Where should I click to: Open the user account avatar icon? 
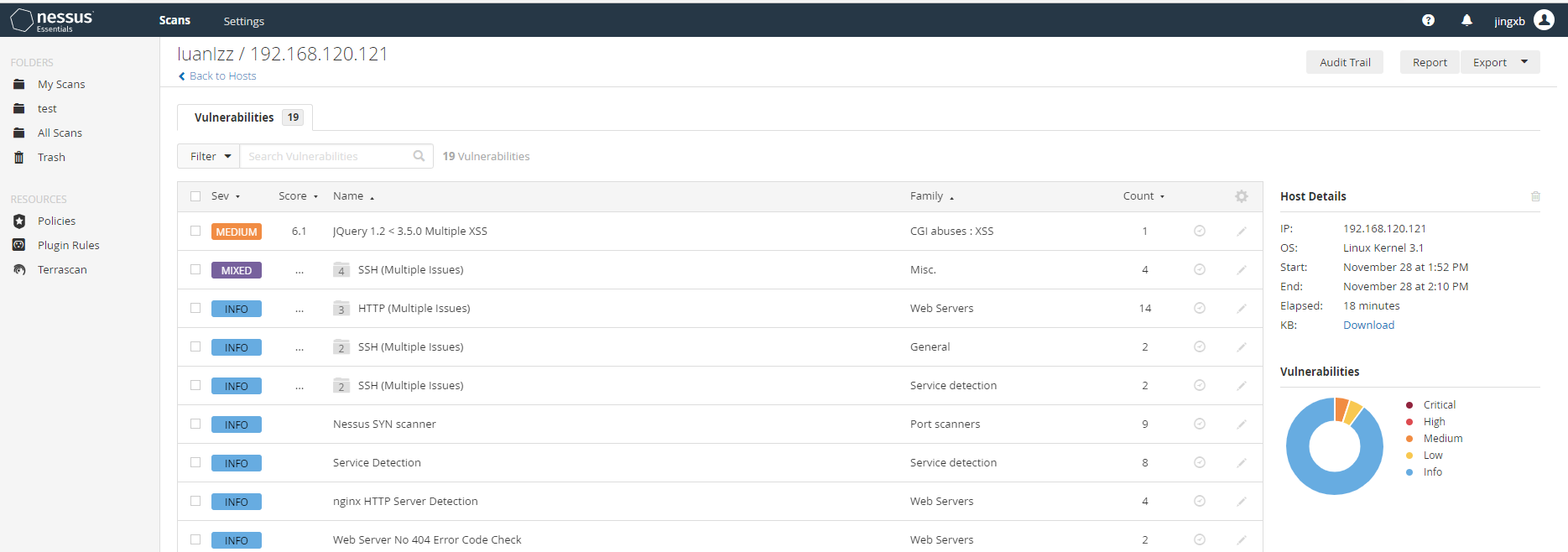tap(1544, 20)
